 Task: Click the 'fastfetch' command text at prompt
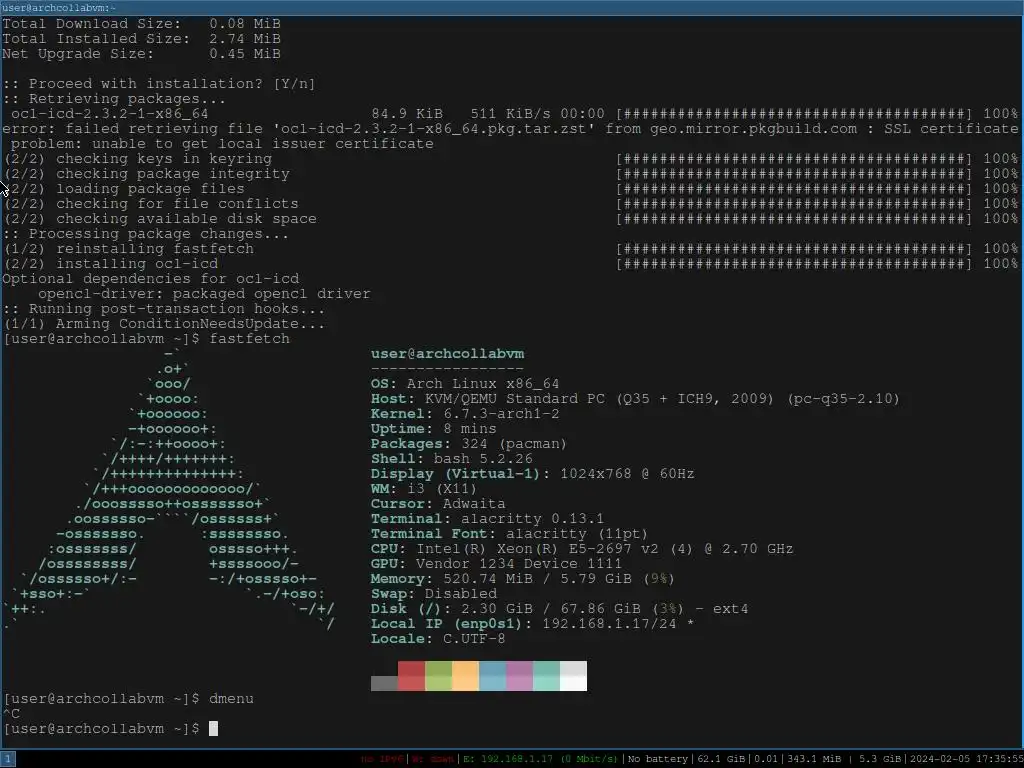coord(249,339)
